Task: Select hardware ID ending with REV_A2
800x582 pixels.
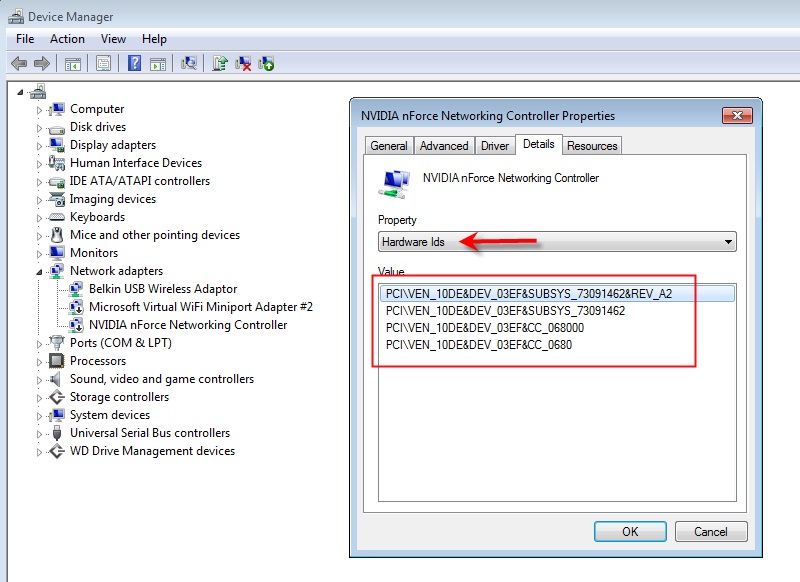Action: (557, 293)
